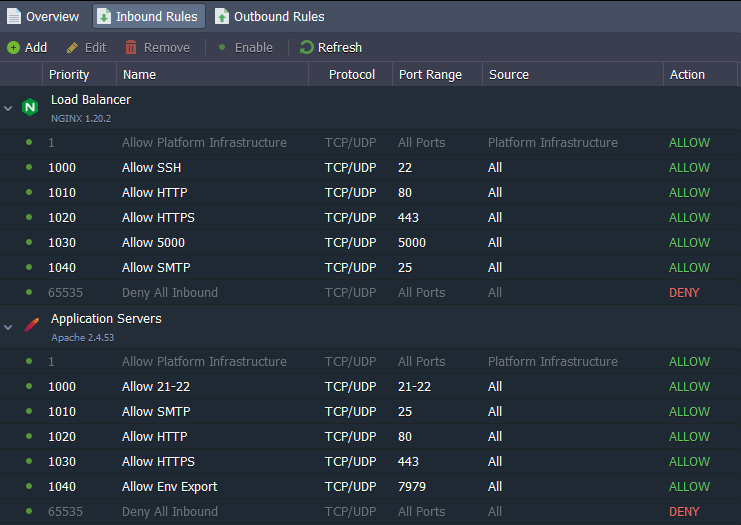The width and height of the screenshot is (741, 525).
Task: Select the Load Balancer Allow HTTPS rule row
Action: 370,217
